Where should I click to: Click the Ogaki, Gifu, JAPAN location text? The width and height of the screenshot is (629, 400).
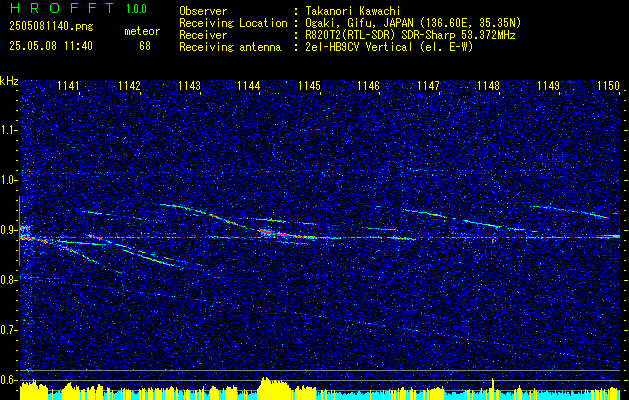[x=413, y=23]
